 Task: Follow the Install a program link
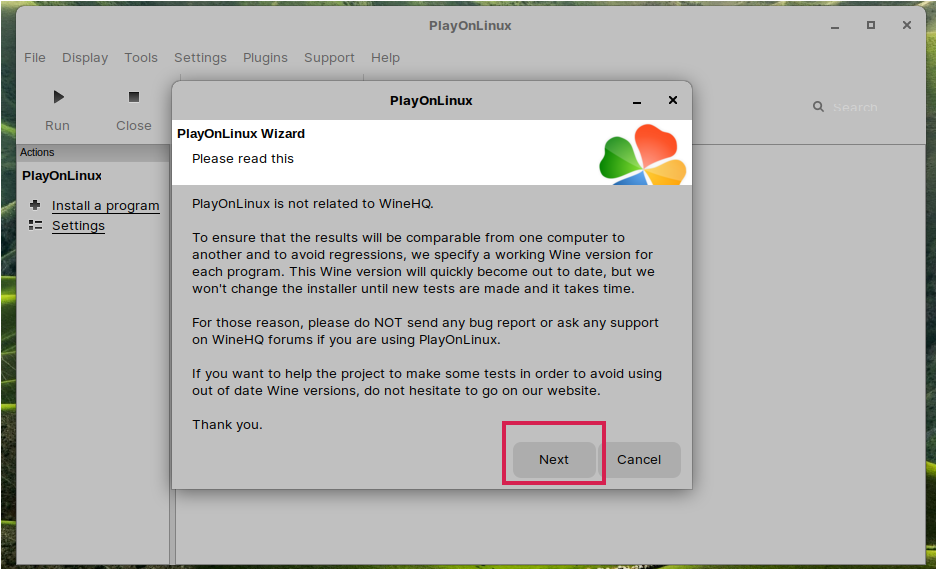[106, 205]
